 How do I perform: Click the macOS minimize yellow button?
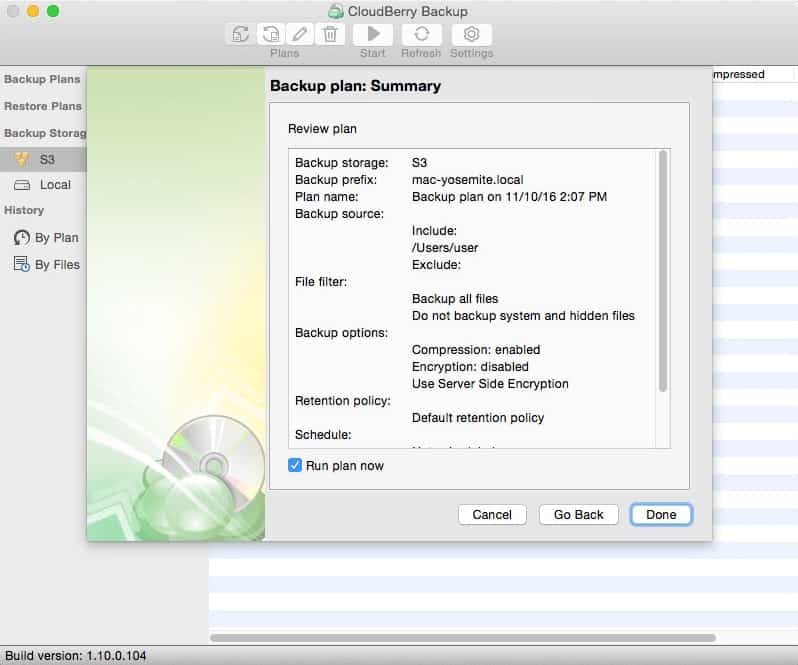[33, 11]
